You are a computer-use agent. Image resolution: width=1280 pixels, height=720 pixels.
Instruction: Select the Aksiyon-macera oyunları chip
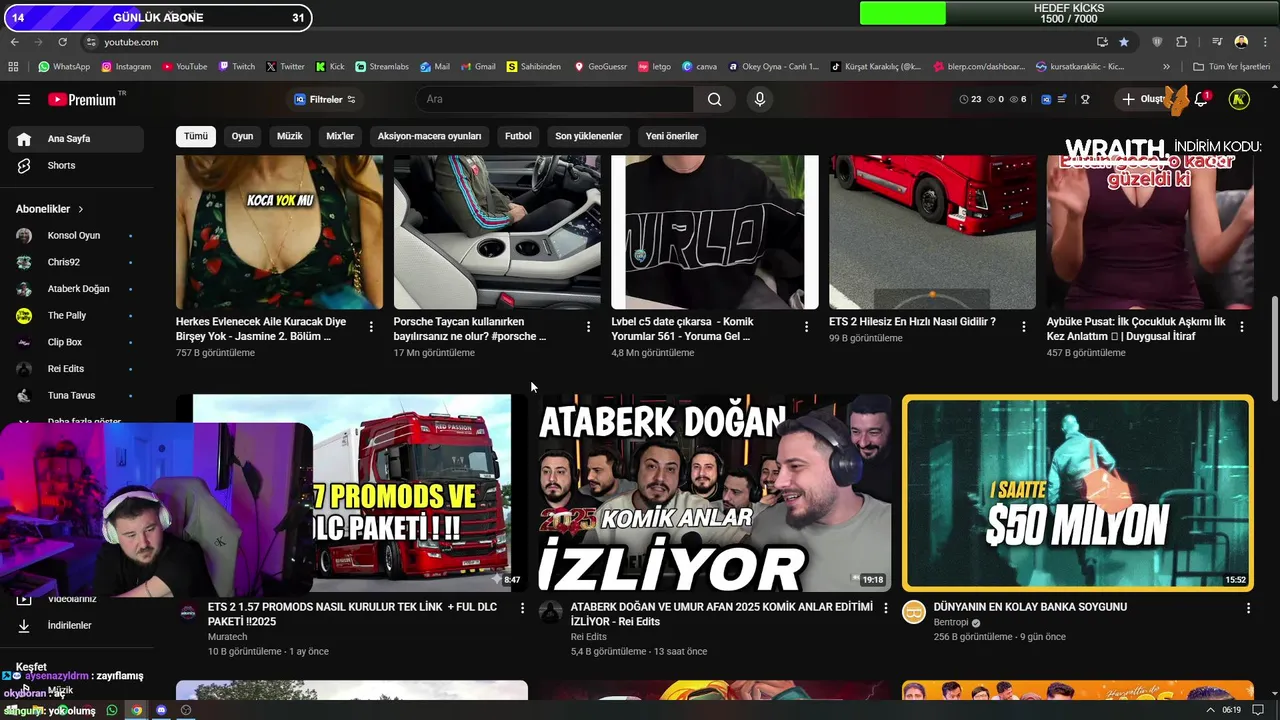[x=429, y=136]
